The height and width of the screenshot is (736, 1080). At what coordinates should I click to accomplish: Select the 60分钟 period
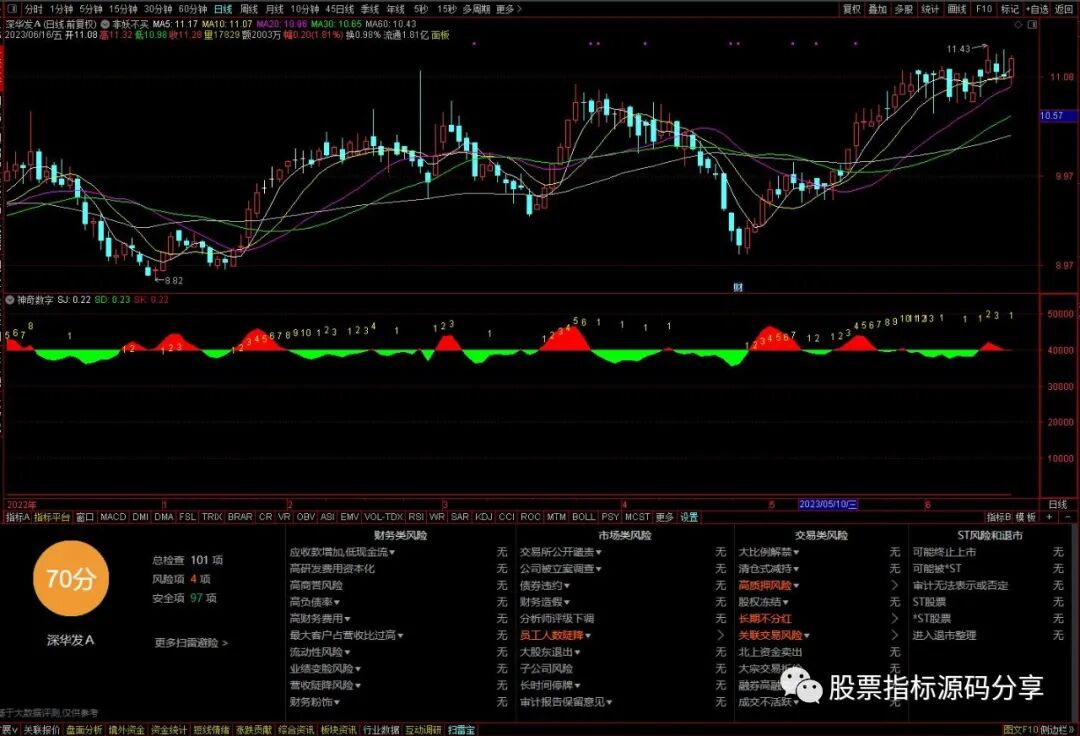(x=193, y=9)
